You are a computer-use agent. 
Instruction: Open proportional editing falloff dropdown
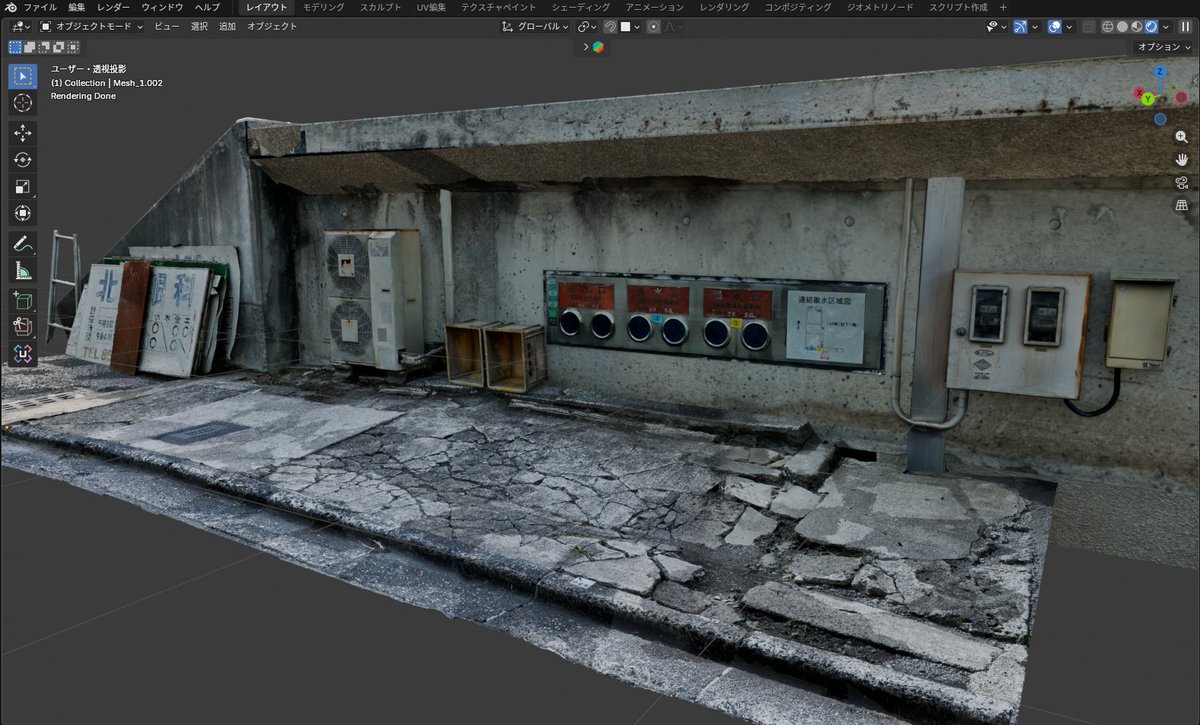coord(673,27)
